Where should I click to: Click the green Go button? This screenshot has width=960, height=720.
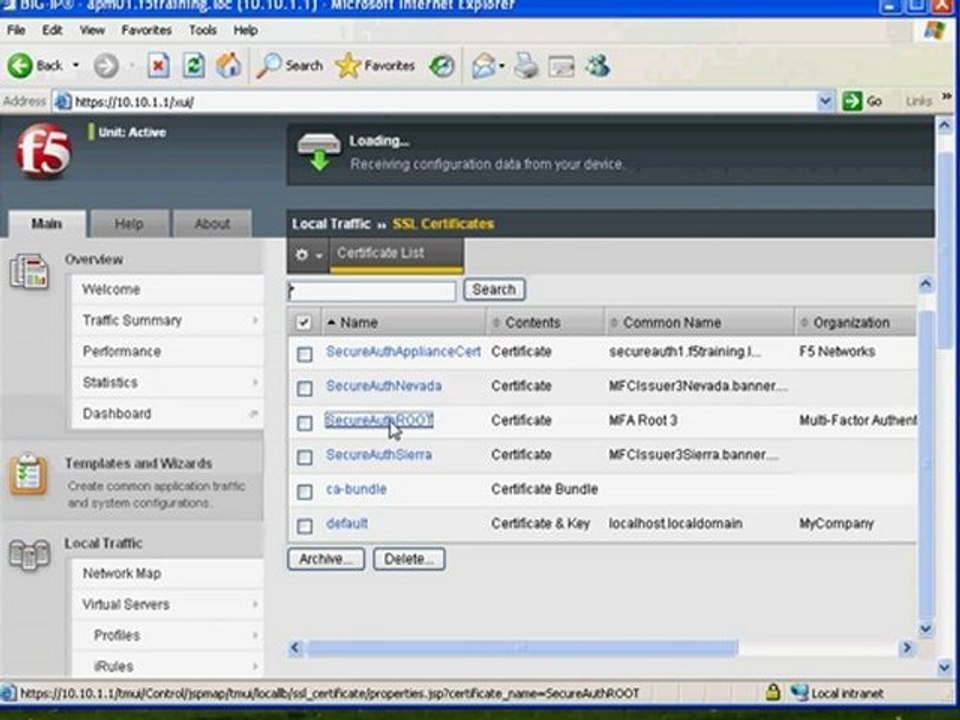[862, 101]
